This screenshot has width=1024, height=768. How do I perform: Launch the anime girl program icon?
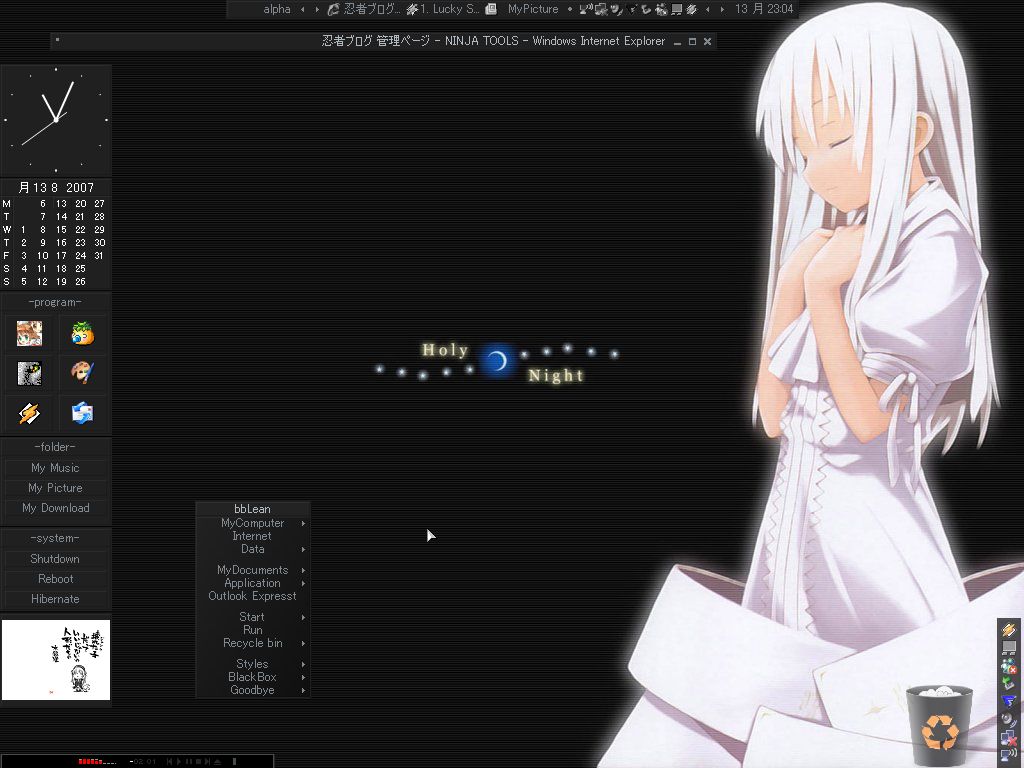click(29, 334)
